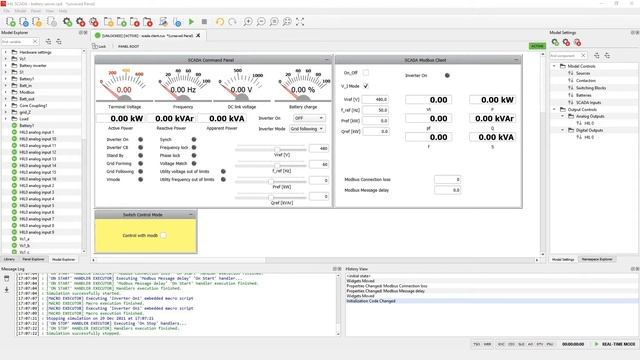Minimize the SCADA Command Panel widget

[327, 60]
